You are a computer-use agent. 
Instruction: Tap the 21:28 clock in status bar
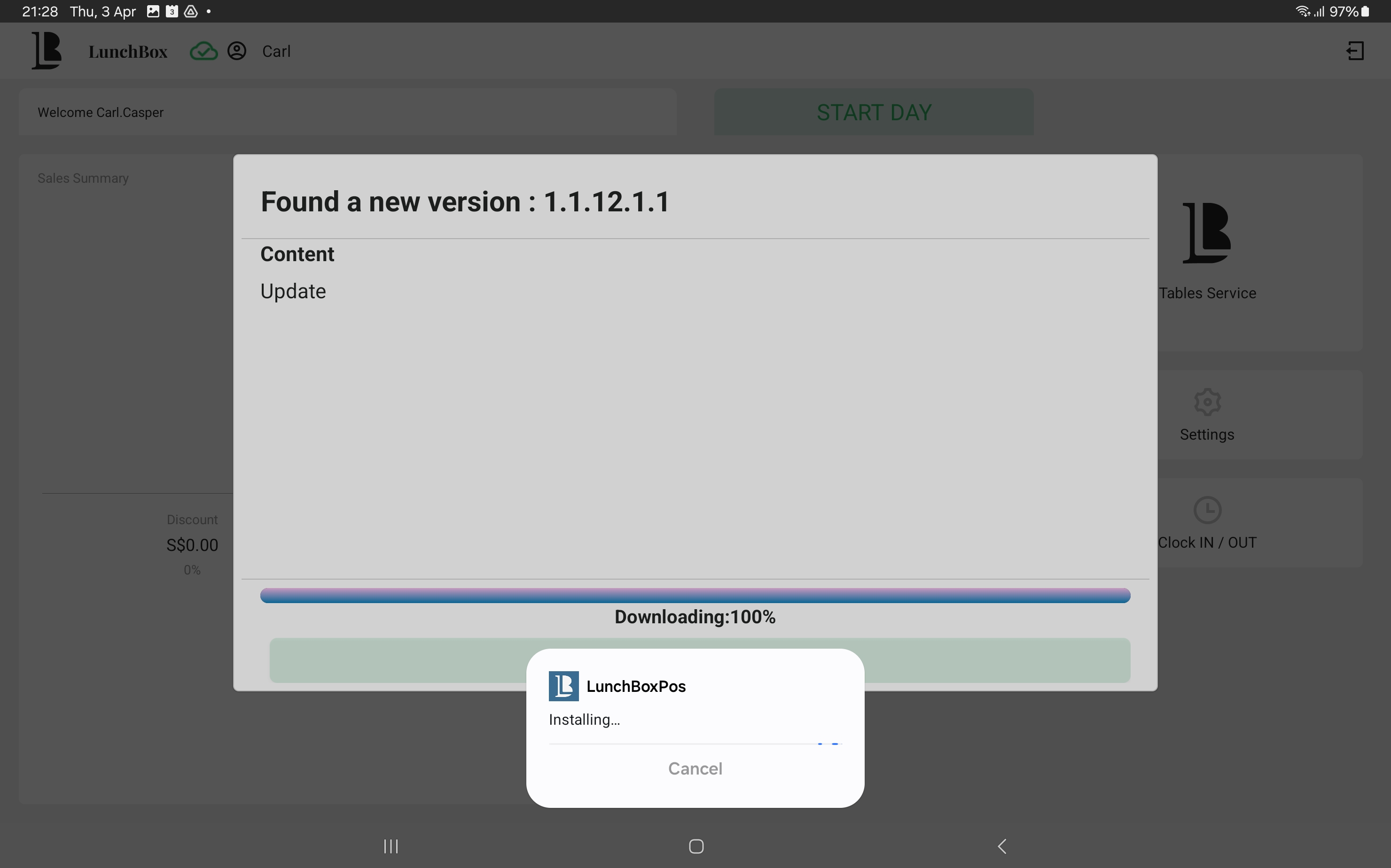coord(40,11)
